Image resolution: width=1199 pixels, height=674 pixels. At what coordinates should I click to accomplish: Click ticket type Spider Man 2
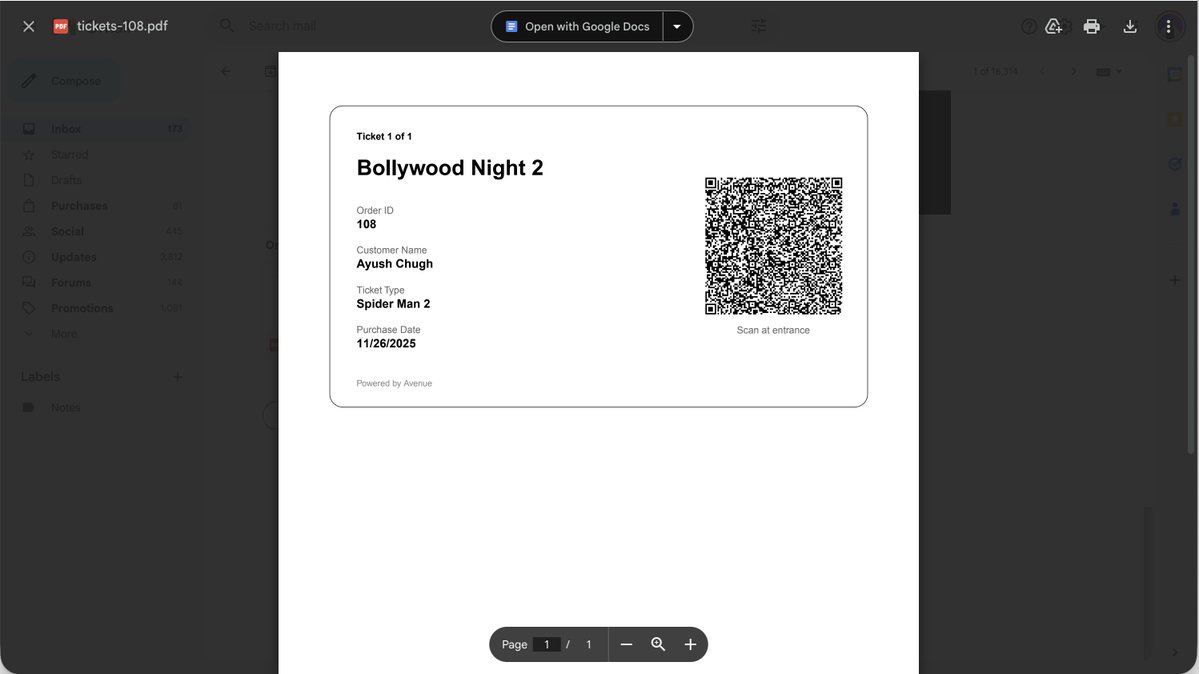click(x=393, y=304)
